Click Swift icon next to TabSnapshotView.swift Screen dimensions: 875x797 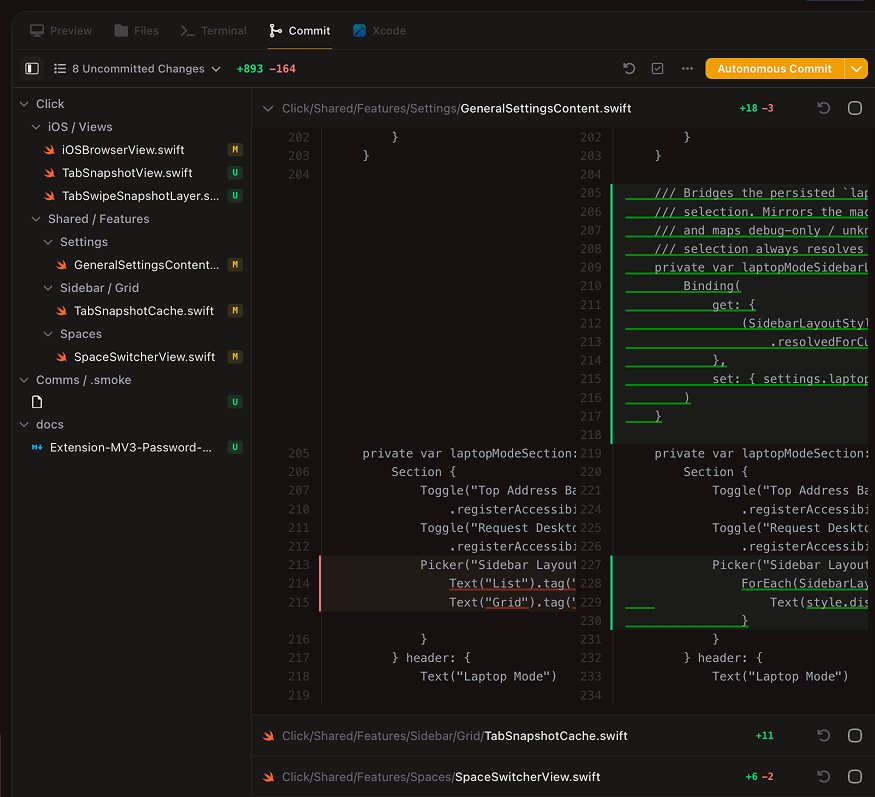pyautogui.click(x=50, y=172)
